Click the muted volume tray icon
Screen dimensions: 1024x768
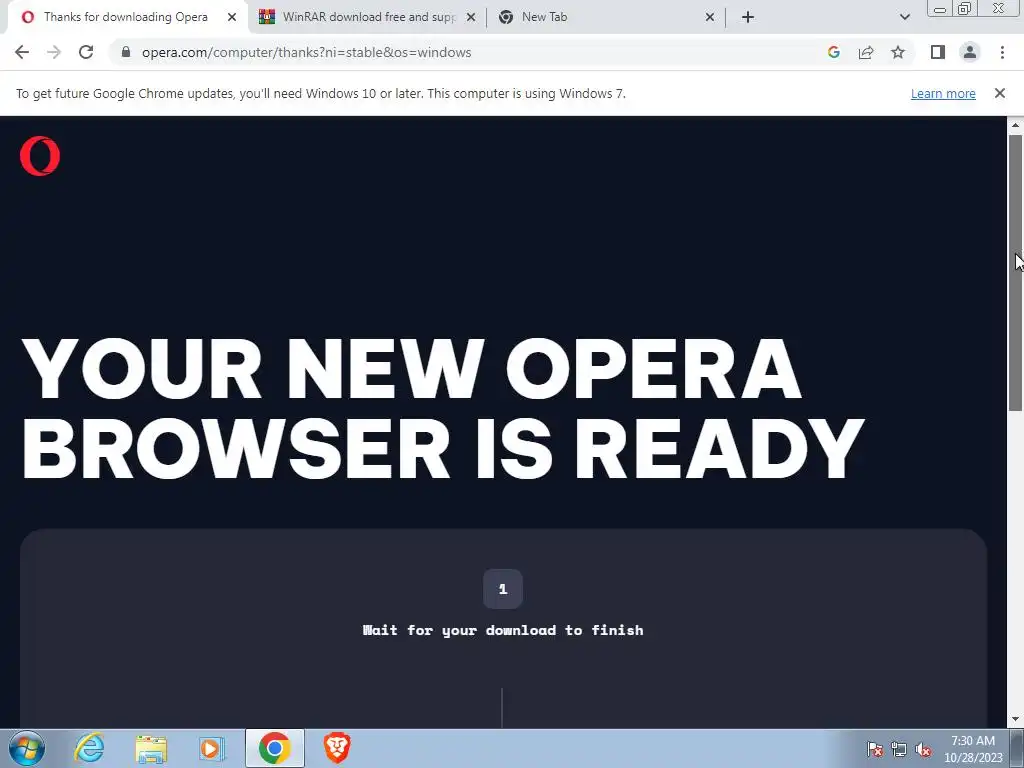tap(923, 749)
